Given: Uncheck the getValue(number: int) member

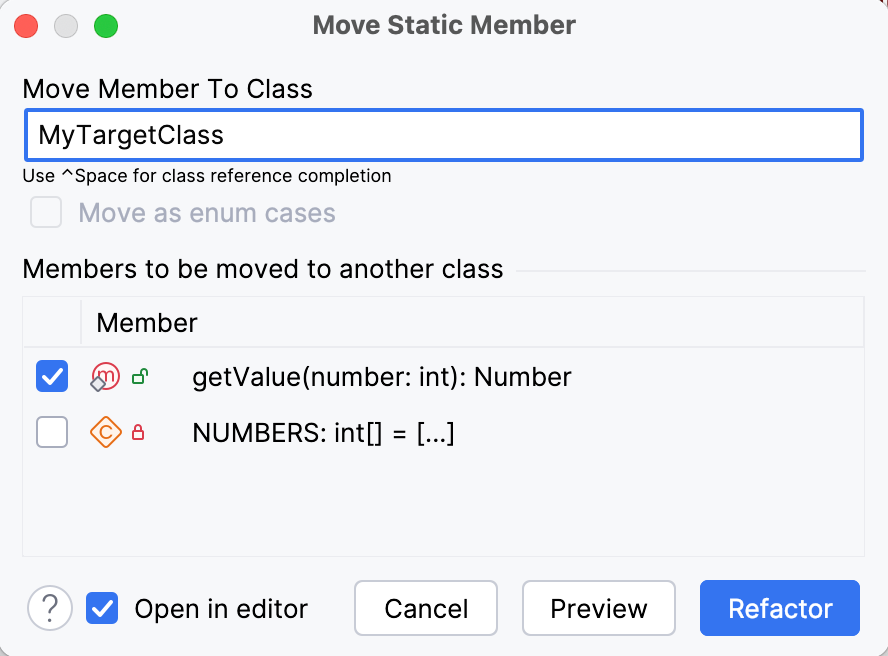Looking at the screenshot, I should [x=51, y=377].
